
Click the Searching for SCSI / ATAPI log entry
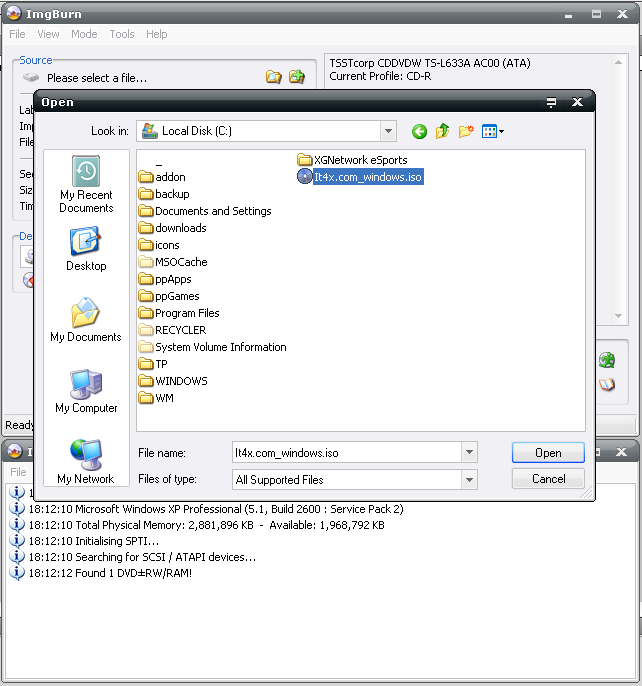[142, 557]
